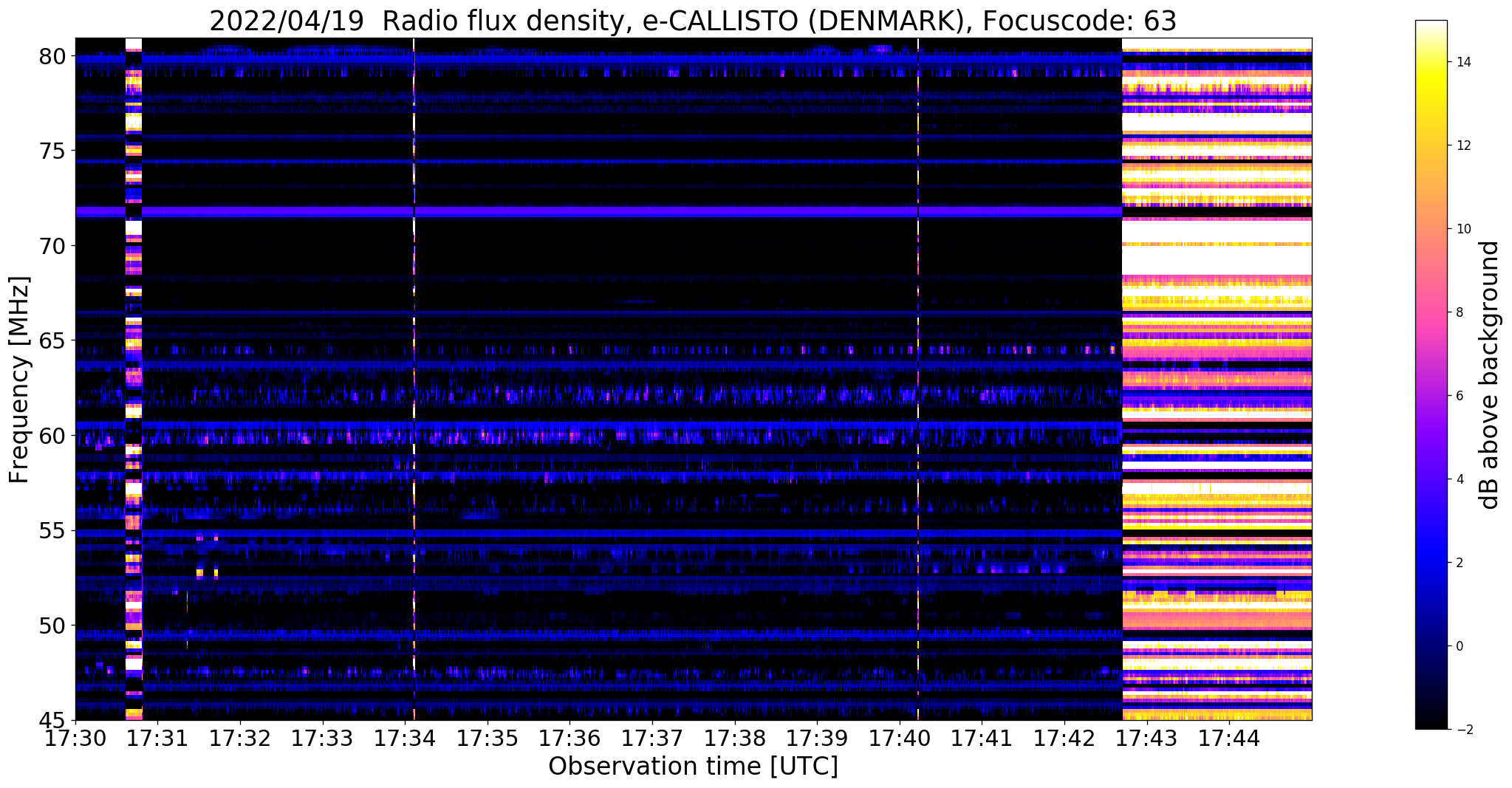Select the 17:36 time tick label
This screenshot has height=788, width=1512.
click(569, 738)
